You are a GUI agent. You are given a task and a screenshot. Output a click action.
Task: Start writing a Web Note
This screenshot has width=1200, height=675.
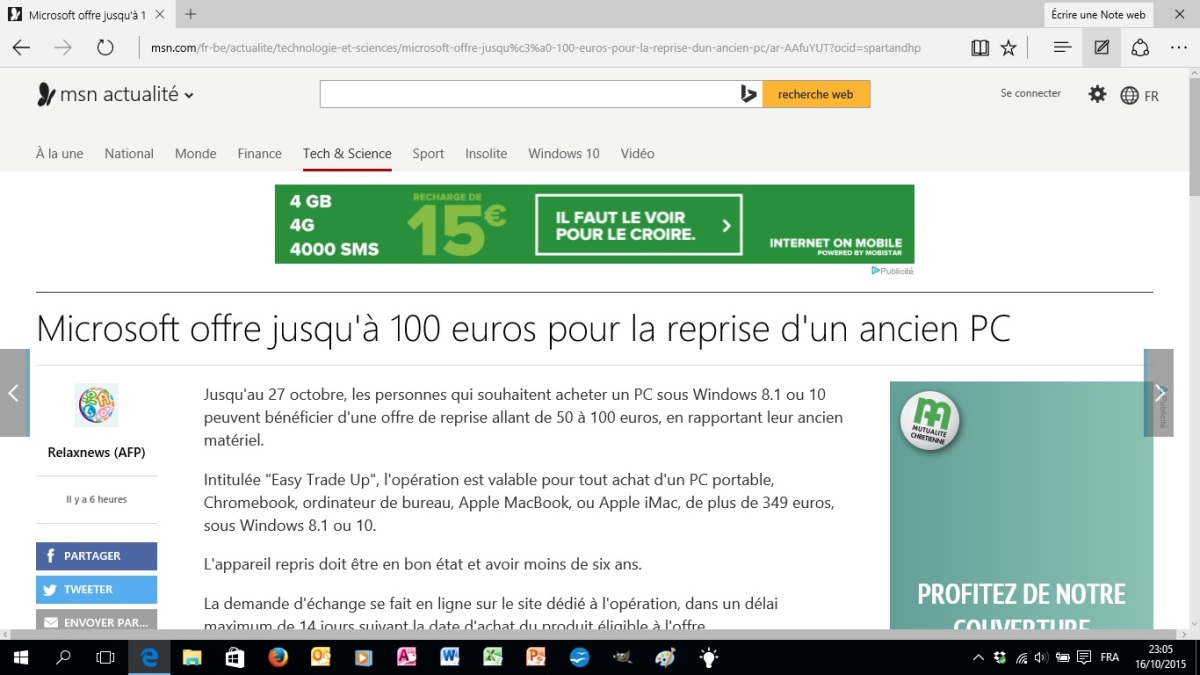pos(1101,47)
